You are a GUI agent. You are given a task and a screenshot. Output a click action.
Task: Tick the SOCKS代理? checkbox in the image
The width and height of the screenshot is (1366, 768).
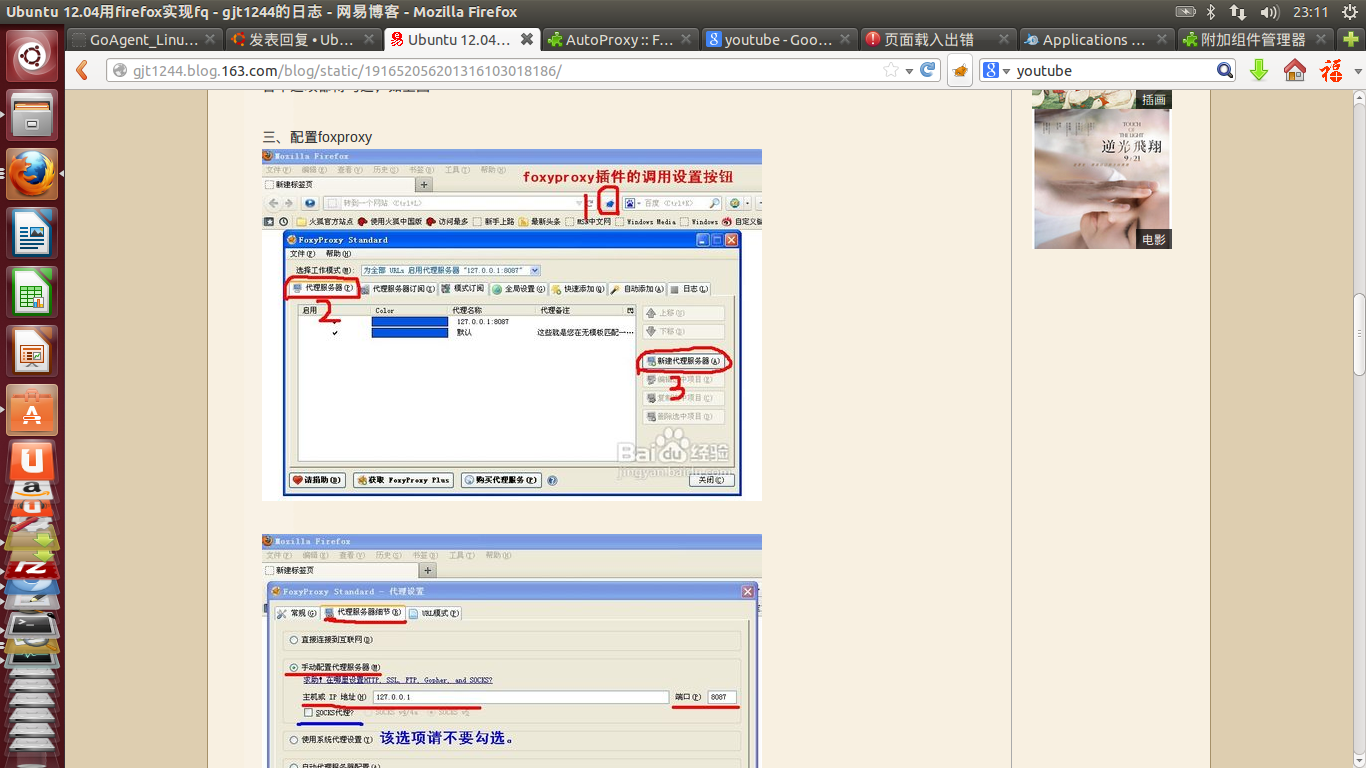pyautogui.click(x=308, y=712)
